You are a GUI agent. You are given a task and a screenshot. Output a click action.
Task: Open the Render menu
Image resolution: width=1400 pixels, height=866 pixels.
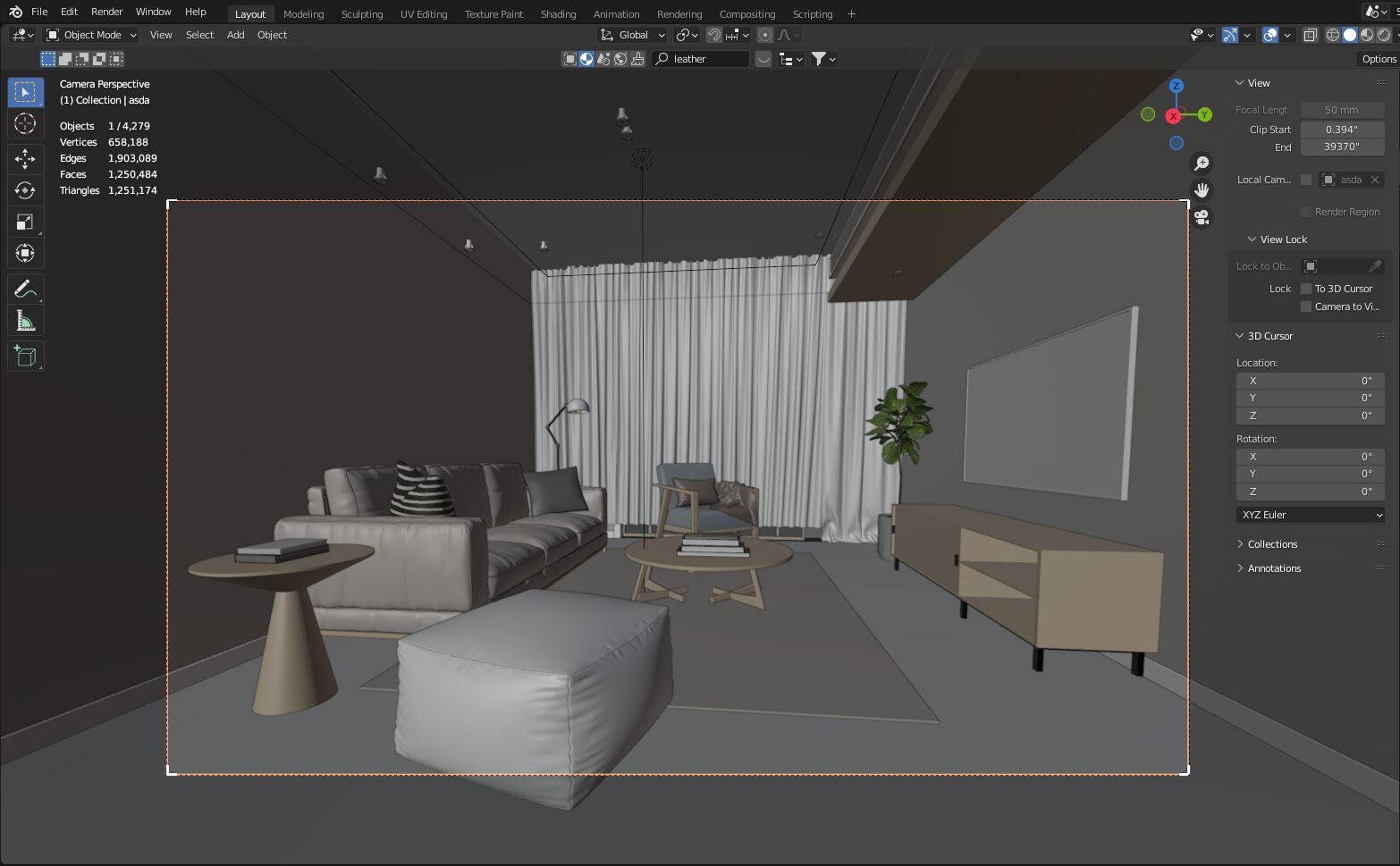(105, 12)
